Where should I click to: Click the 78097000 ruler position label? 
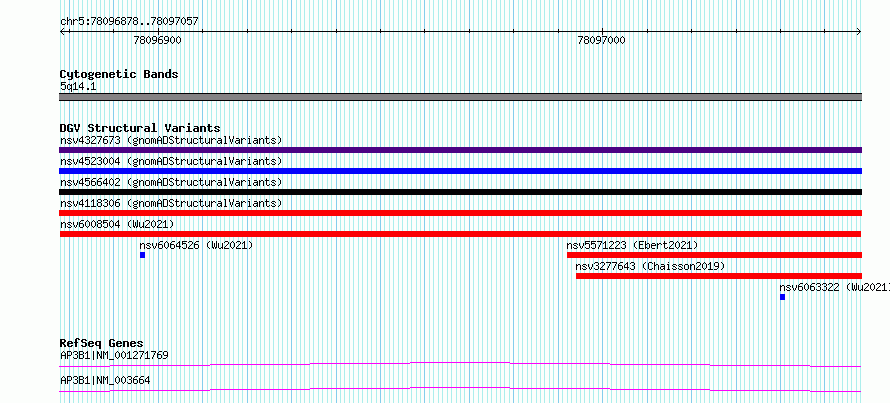coord(602,40)
